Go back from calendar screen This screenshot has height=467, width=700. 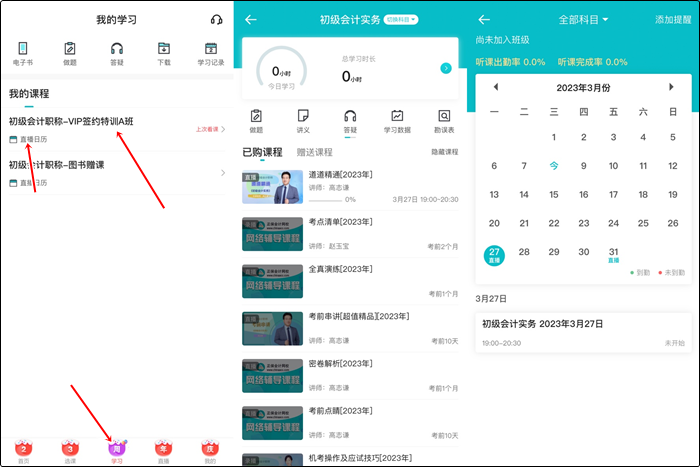tap(484, 19)
